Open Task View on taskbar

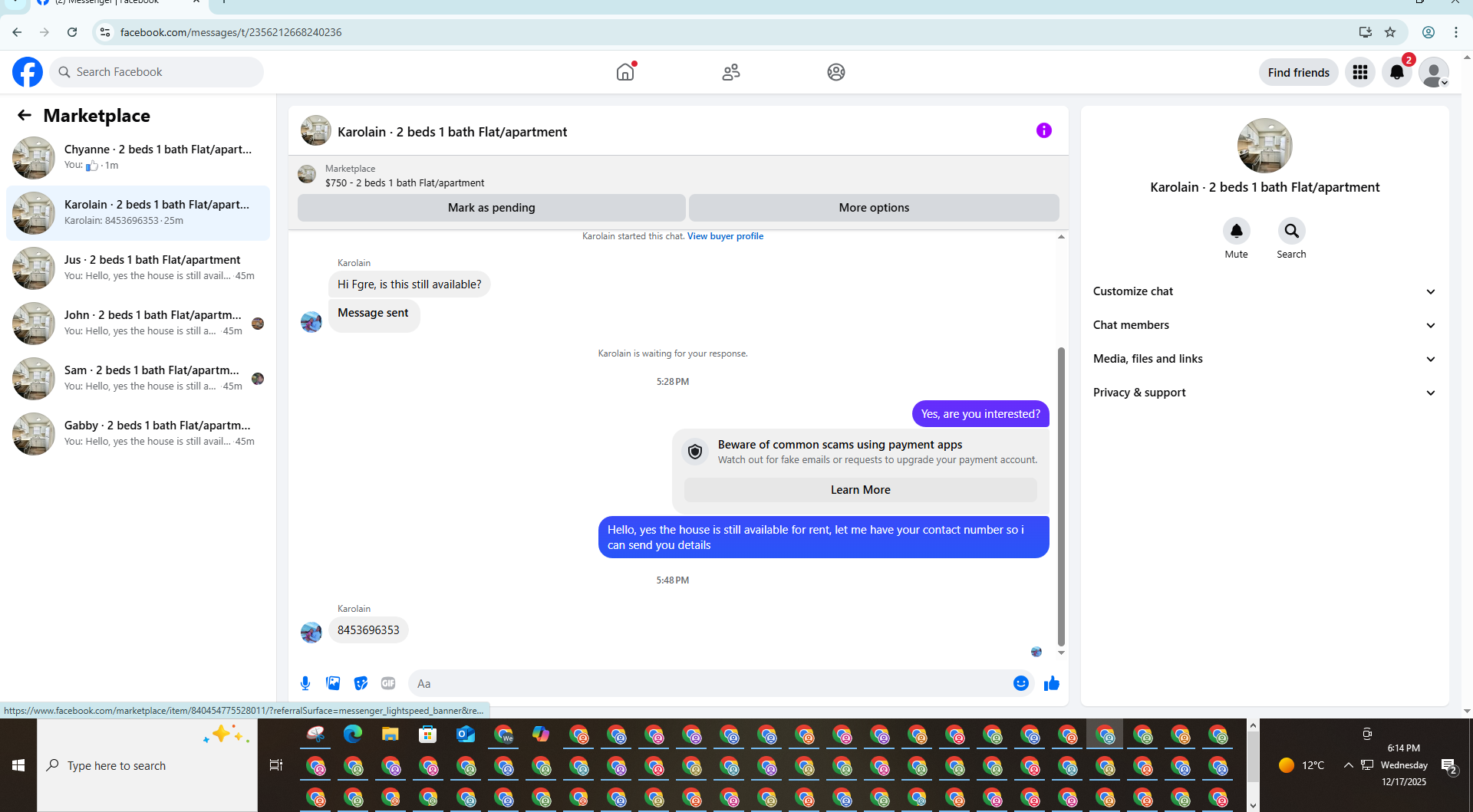[276, 765]
